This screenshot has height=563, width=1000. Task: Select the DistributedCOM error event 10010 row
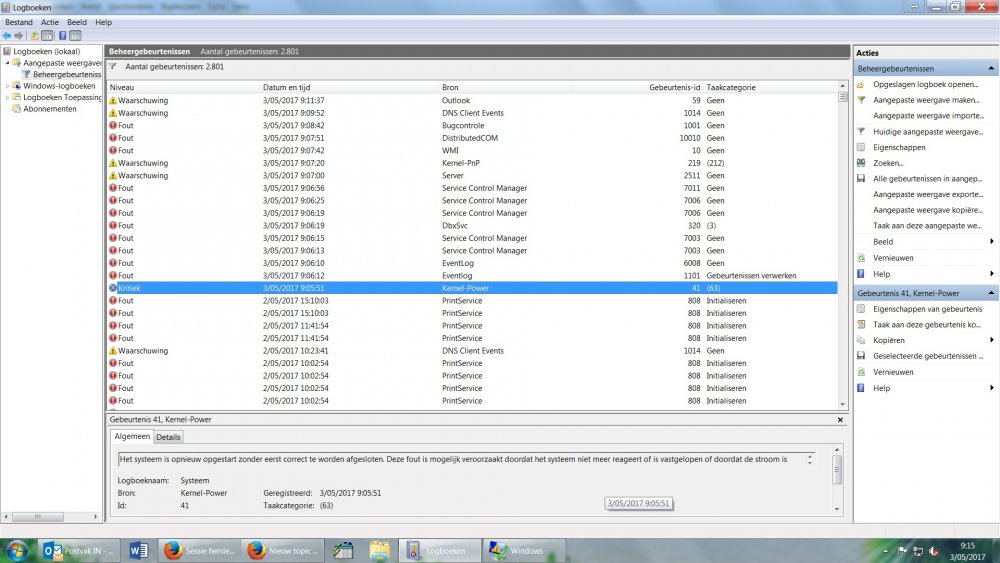click(x=472, y=138)
